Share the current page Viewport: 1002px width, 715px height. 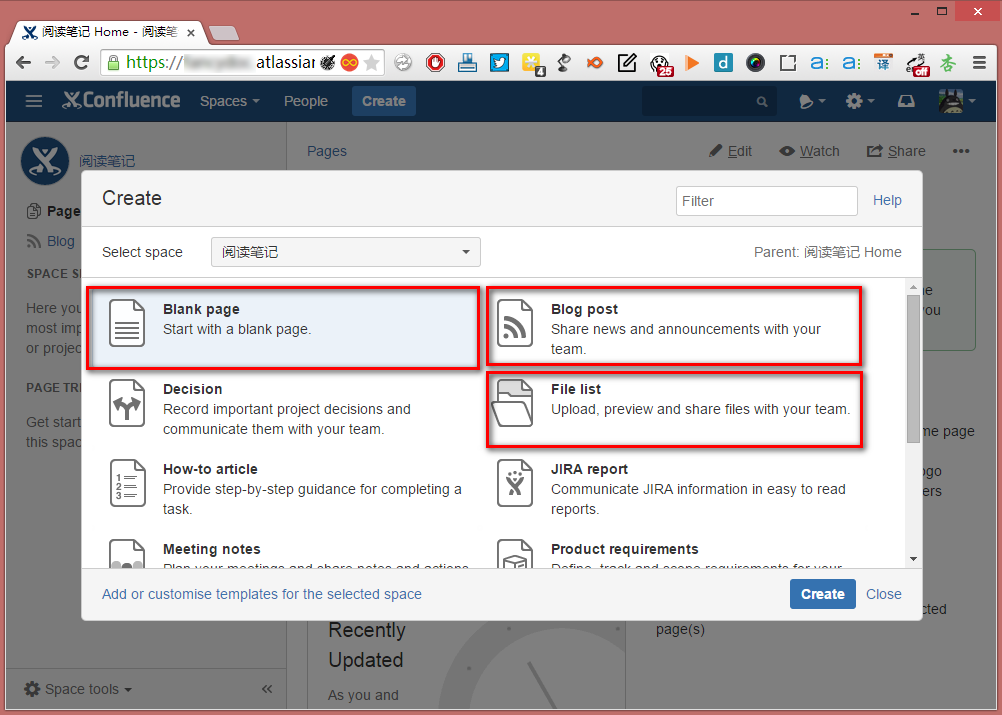pyautogui.click(x=896, y=151)
